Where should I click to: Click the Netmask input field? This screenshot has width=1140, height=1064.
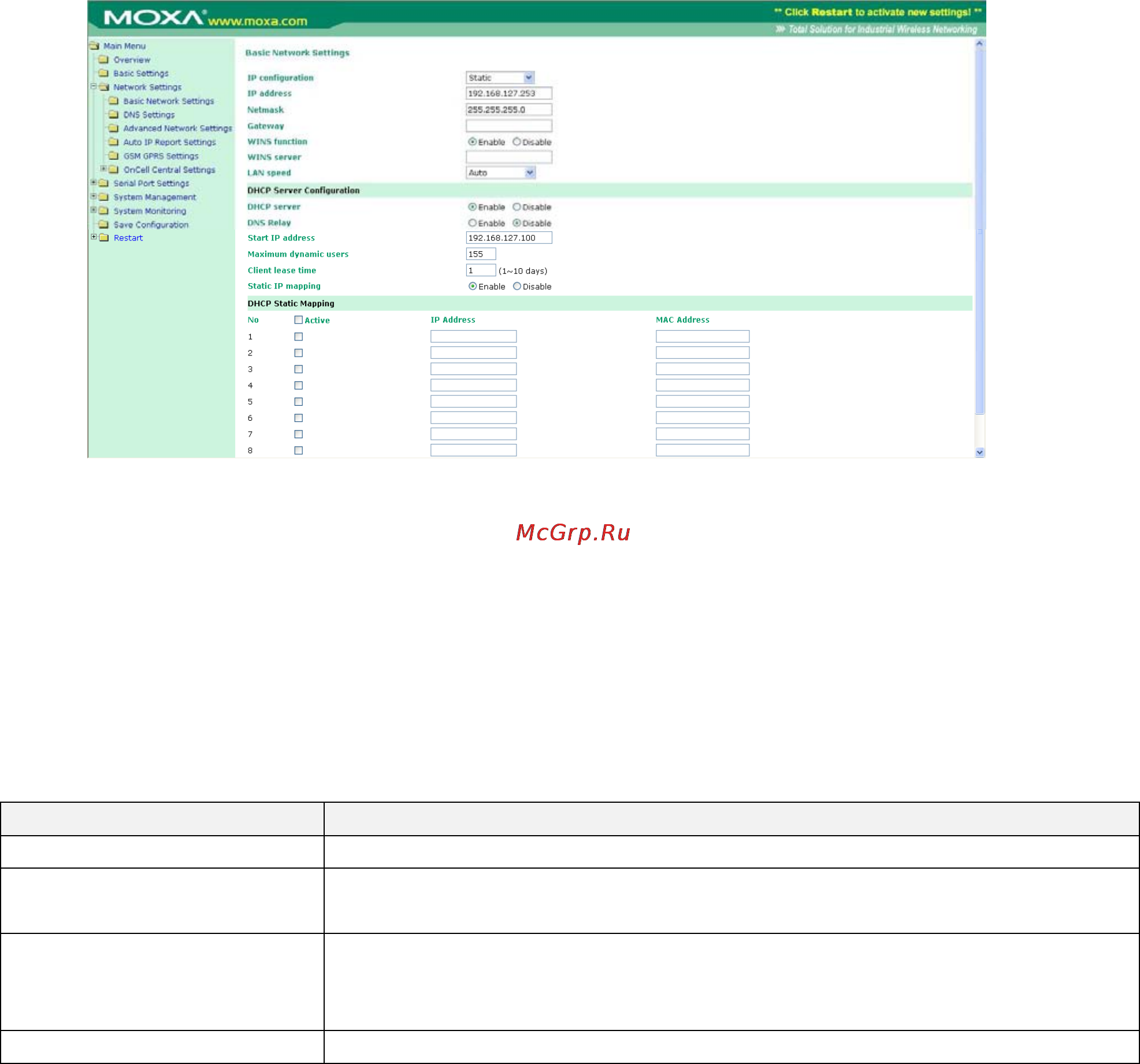(509, 109)
